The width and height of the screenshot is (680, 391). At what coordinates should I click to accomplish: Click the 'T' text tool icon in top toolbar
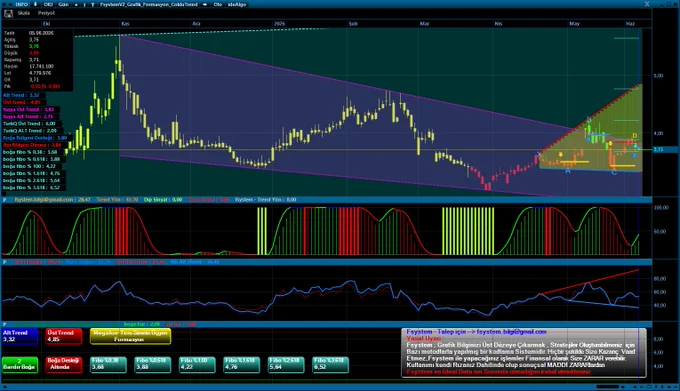[92, 4]
